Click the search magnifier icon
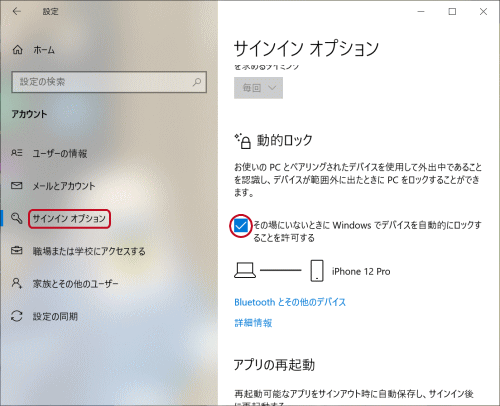This screenshot has height=406, width=500. pos(197,82)
